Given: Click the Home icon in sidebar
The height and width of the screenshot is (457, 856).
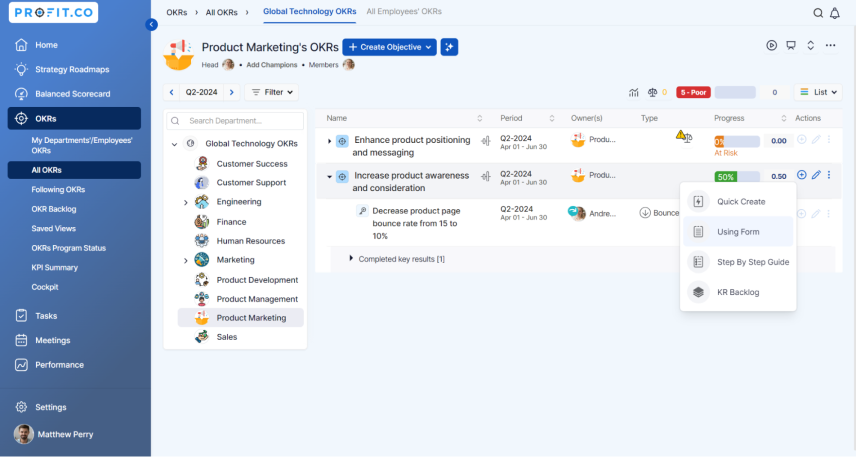Looking at the screenshot, I should point(21,45).
